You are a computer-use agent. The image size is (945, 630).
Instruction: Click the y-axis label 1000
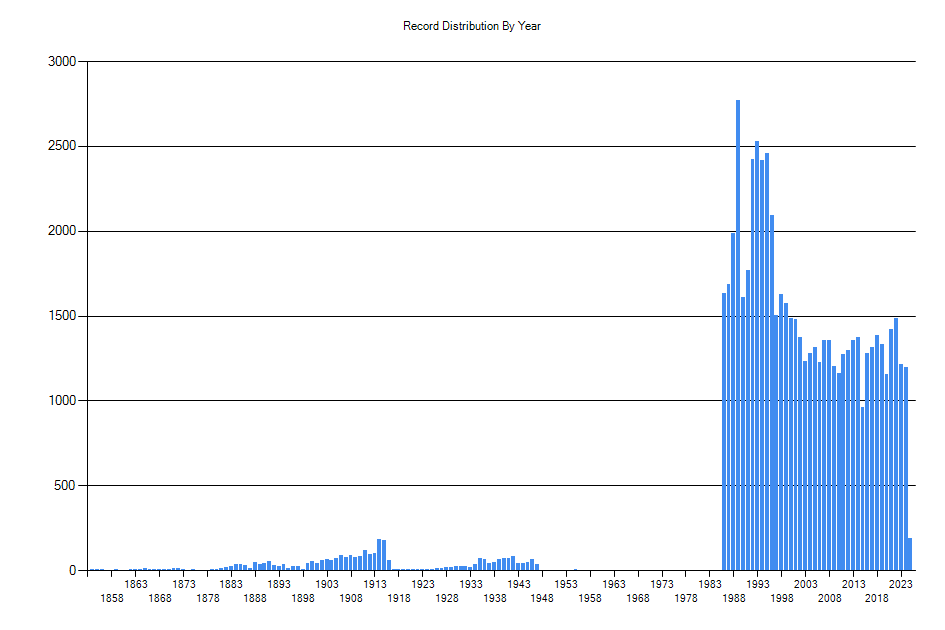pyautogui.click(x=62, y=400)
